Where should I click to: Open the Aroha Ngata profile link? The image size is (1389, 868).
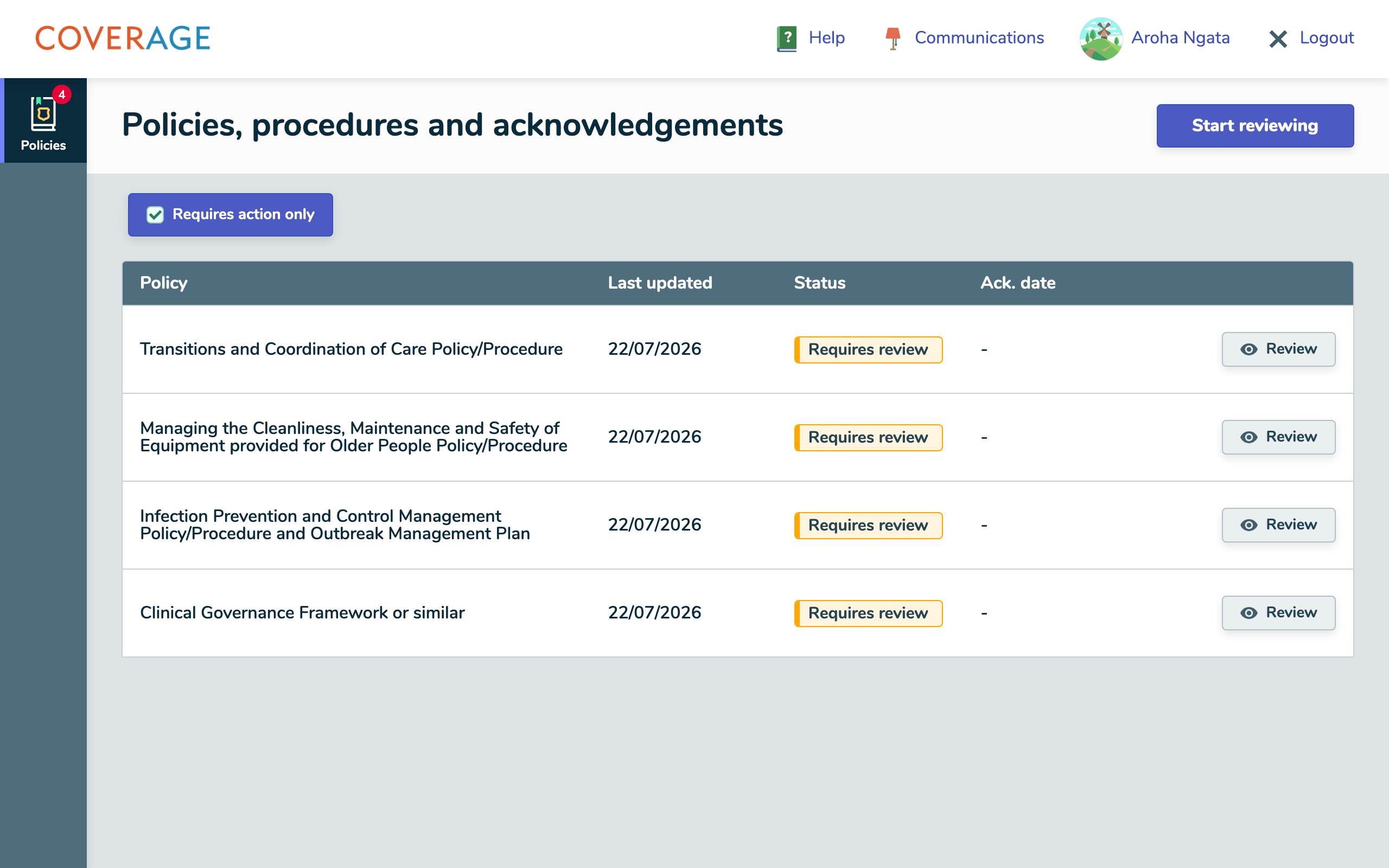(1180, 38)
